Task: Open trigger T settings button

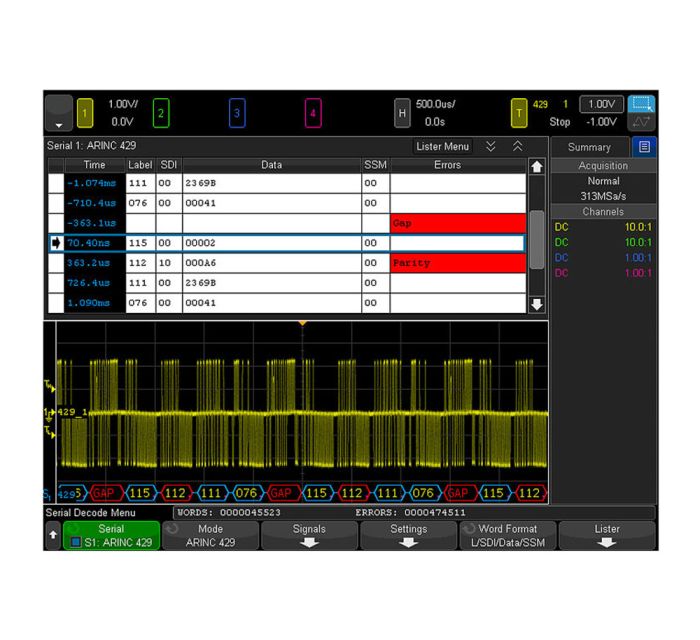Action: pyautogui.click(x=519, y=113)
